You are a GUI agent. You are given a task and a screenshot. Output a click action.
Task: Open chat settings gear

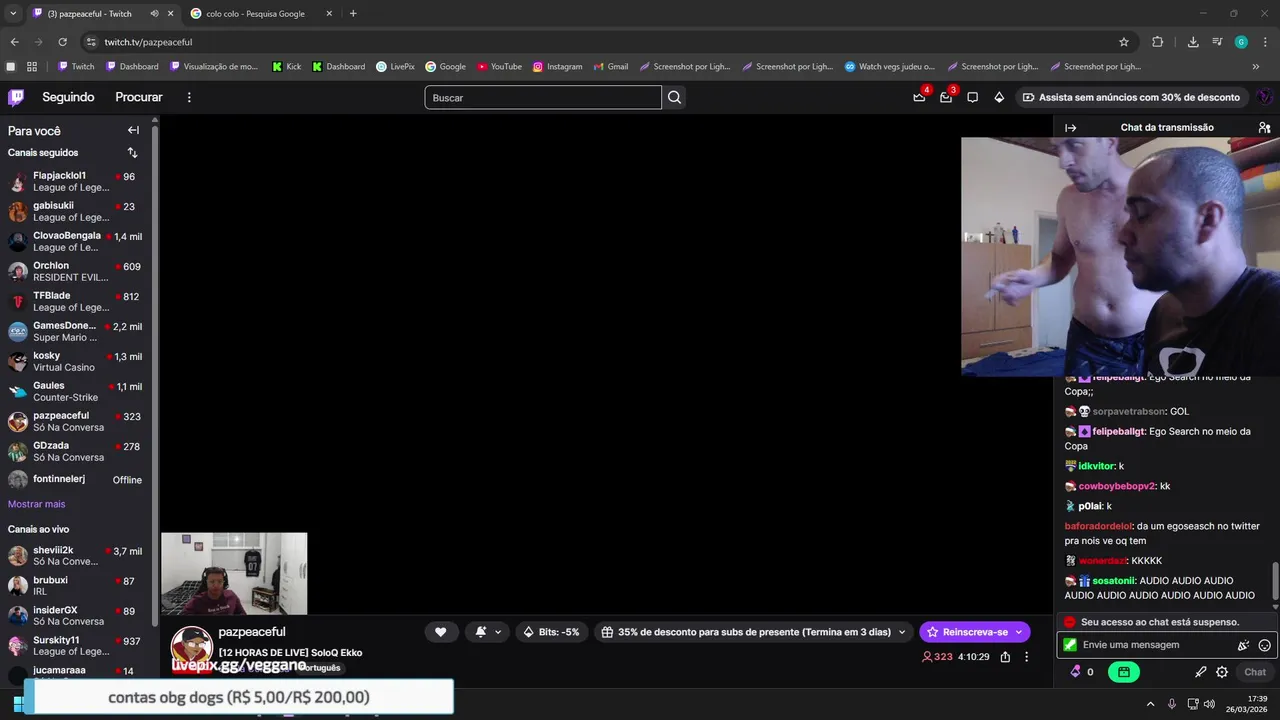[x=1222, y=672]
